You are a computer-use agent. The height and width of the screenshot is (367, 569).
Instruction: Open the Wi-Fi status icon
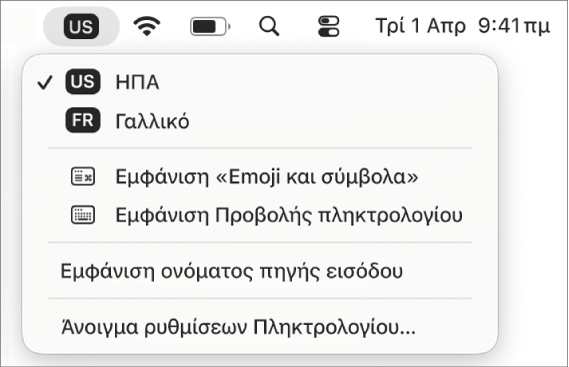[147, 26]
